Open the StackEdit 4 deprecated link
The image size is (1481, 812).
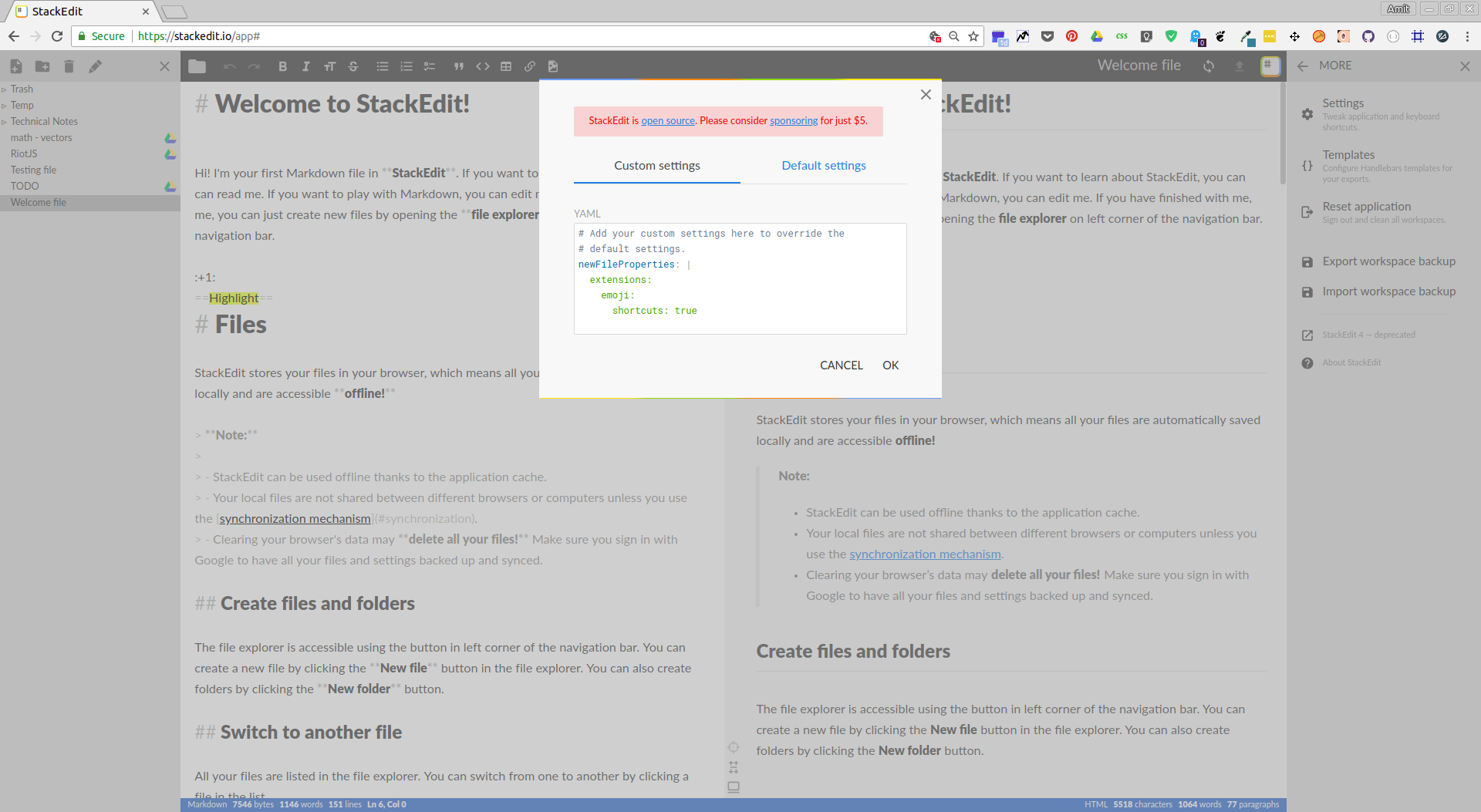coord(1368,335)
